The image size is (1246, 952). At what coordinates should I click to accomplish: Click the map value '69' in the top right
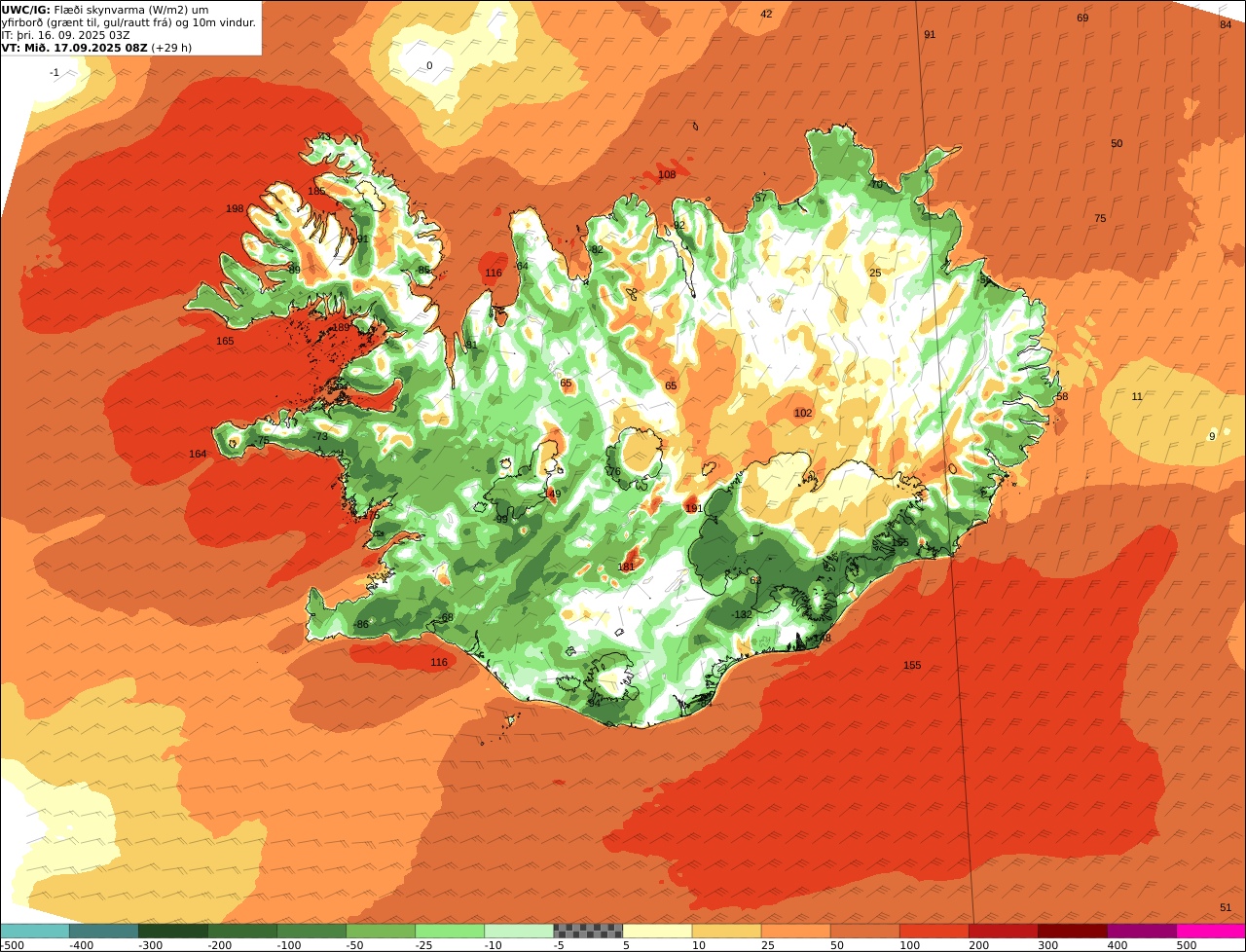[x=1082, y=18]
